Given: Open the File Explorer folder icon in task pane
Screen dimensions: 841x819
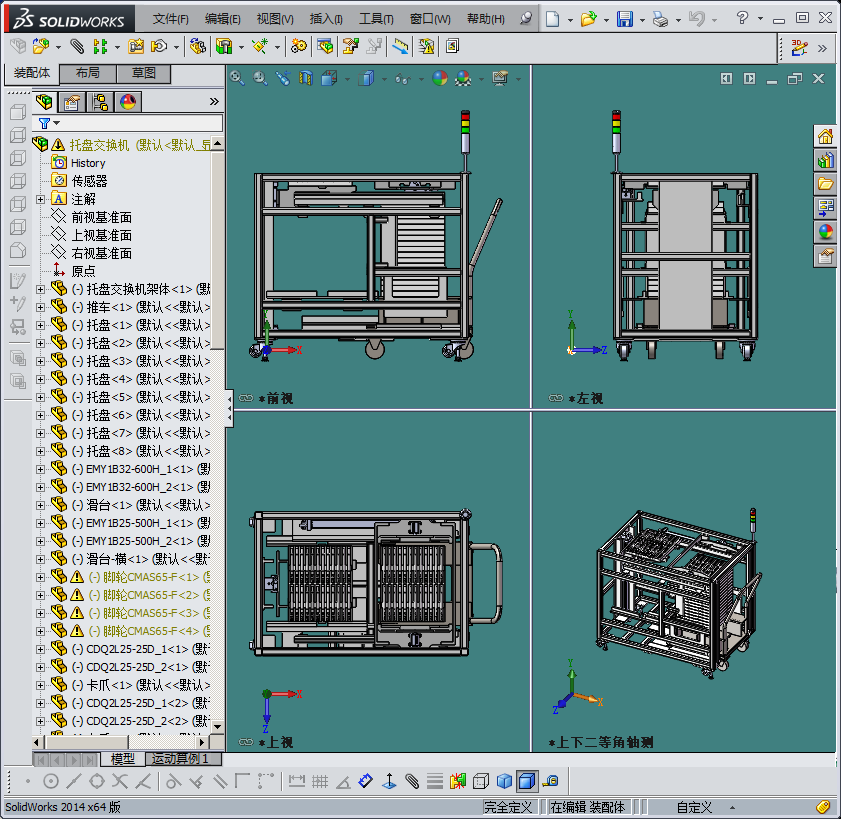Looking at the screenshot, I should 825,184.
